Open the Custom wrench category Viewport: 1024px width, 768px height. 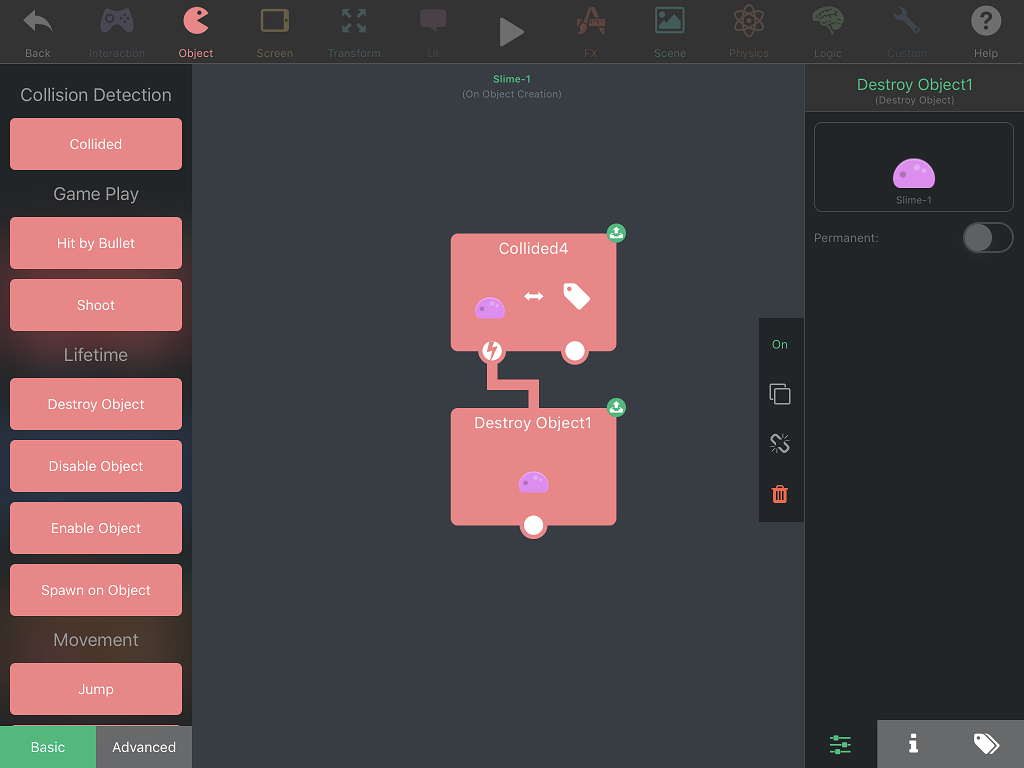(x=906, y=31)
